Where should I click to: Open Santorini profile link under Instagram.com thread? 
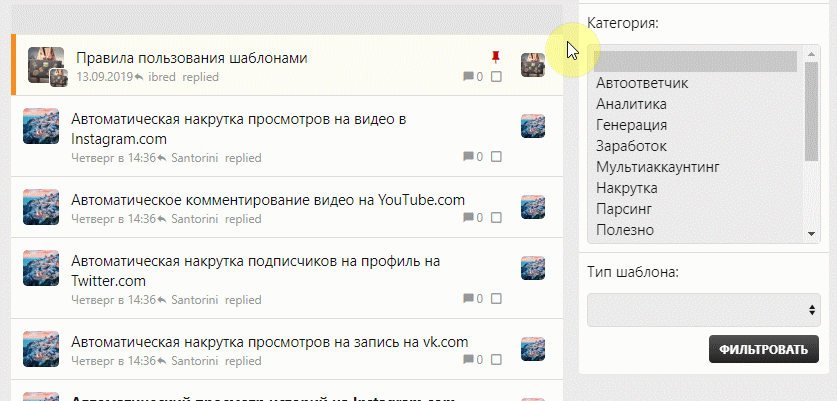(195, 158)
